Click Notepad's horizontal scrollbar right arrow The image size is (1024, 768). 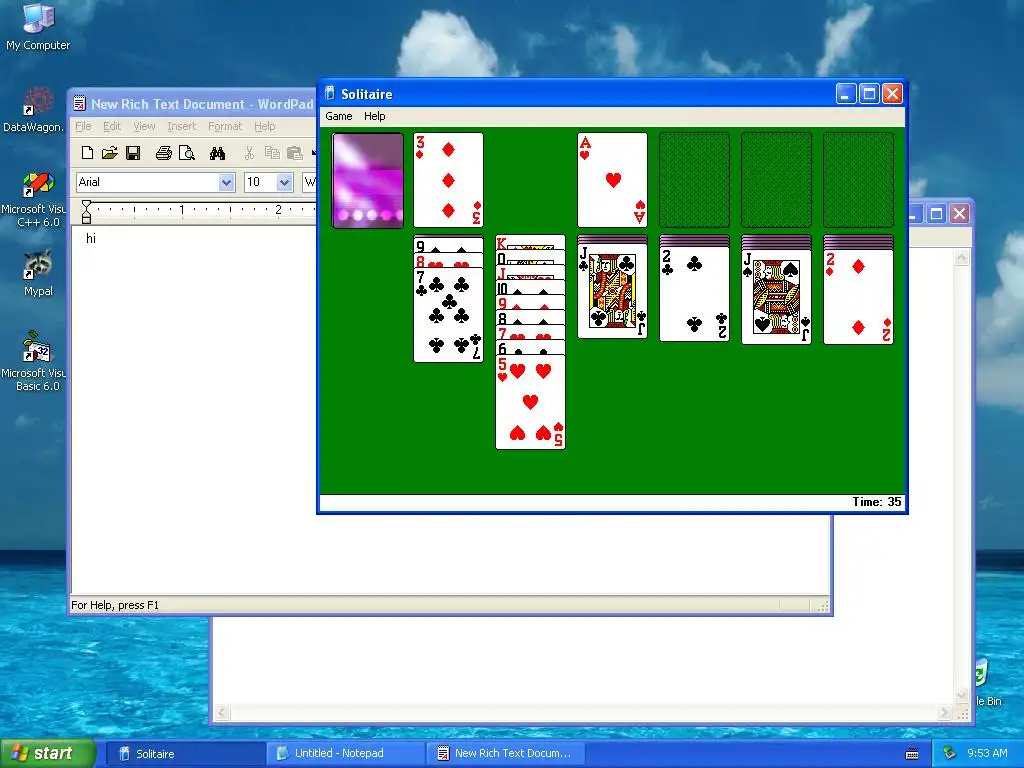(944, 712)
